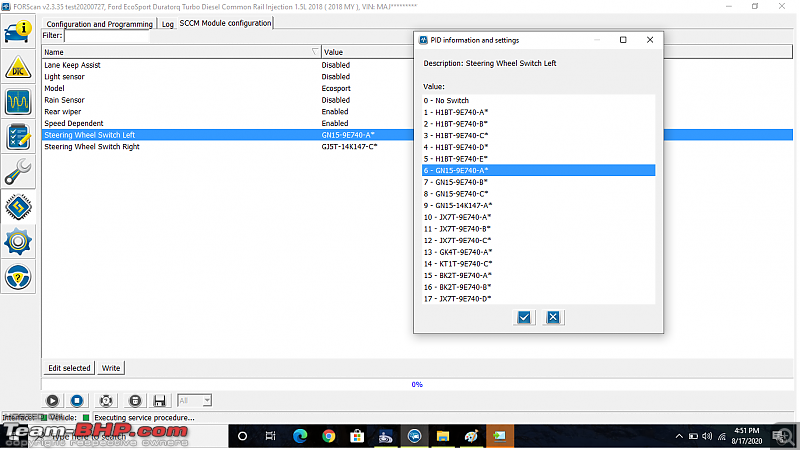This screenshot has height=450, width=800.
Task: Choose value 11 - JX7T-9E740-B*
Action: tap(538, 229)
